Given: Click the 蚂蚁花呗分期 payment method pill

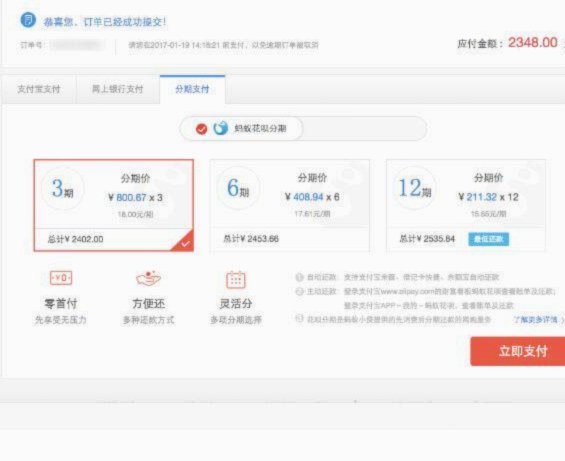Looking at the screenshot, I should [x=241, y=128].
